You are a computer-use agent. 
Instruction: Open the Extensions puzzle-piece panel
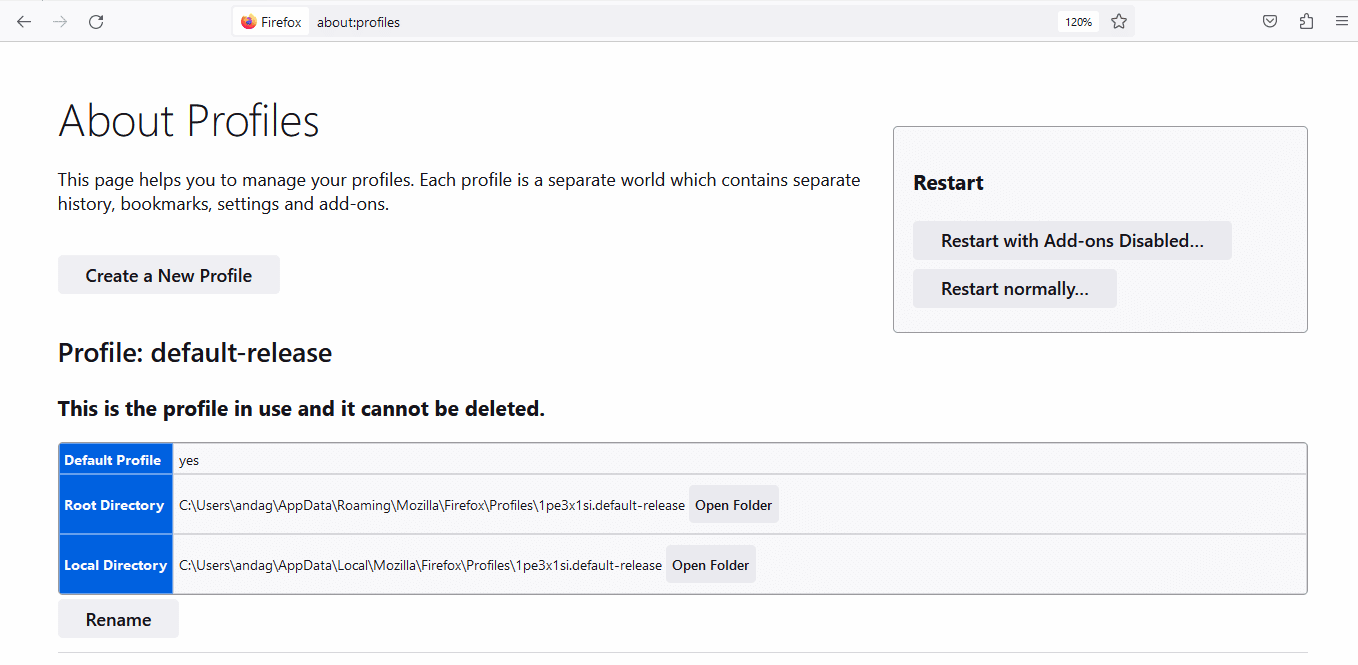[x=1306, y=20]
